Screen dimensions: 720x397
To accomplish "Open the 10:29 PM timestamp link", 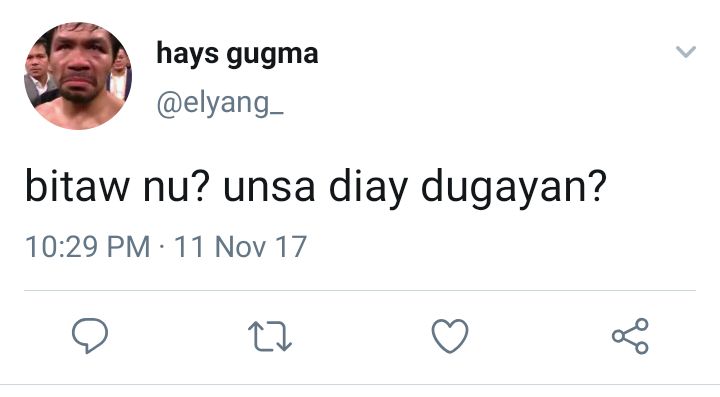I will tap(88, 246).
